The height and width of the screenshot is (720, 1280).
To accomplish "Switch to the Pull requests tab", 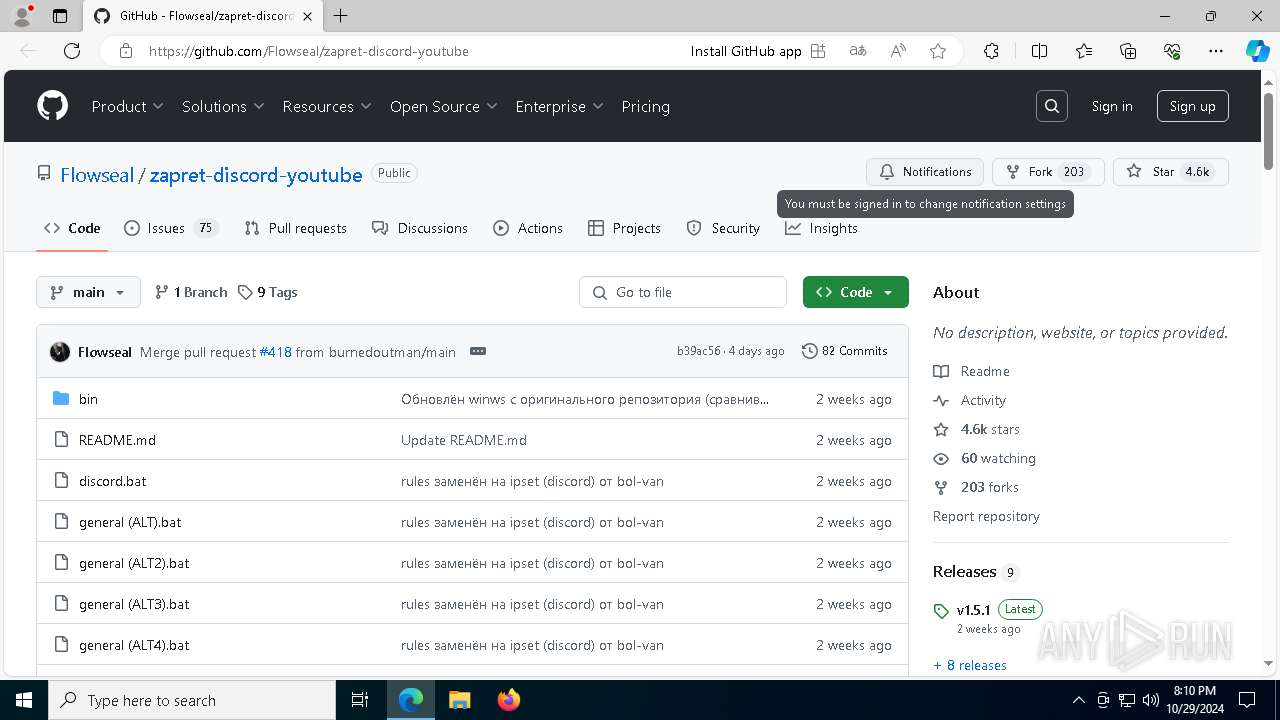I will click(295, 228).
